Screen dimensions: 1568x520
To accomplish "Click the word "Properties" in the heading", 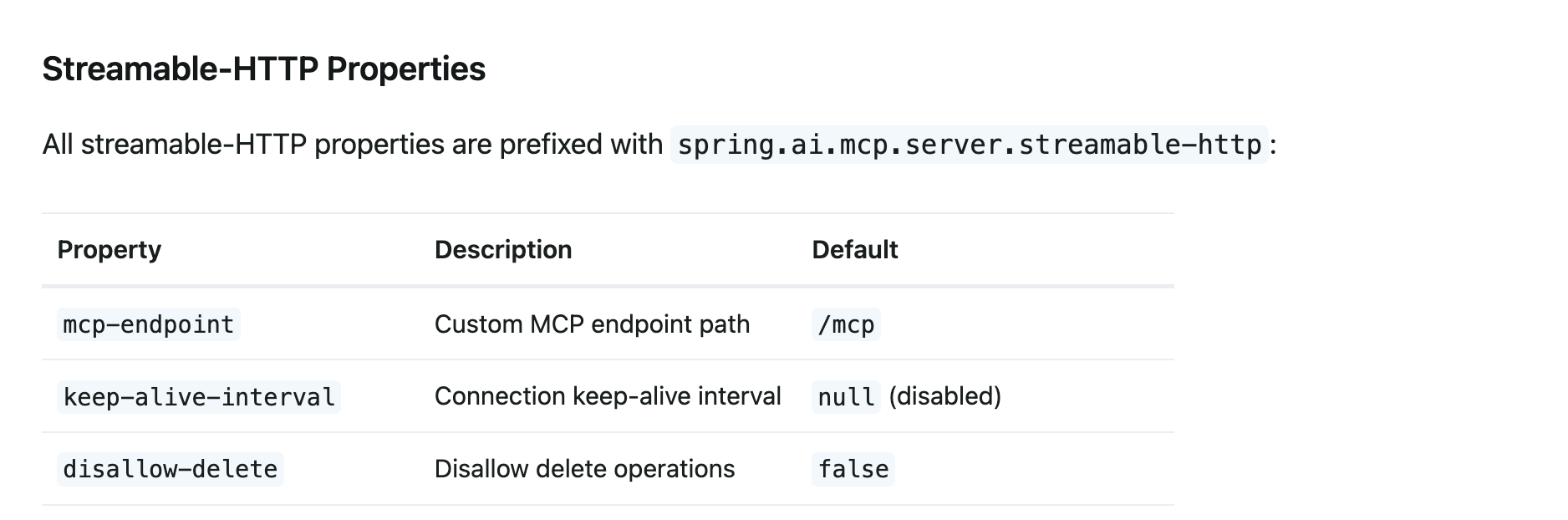I will [405, 69].
